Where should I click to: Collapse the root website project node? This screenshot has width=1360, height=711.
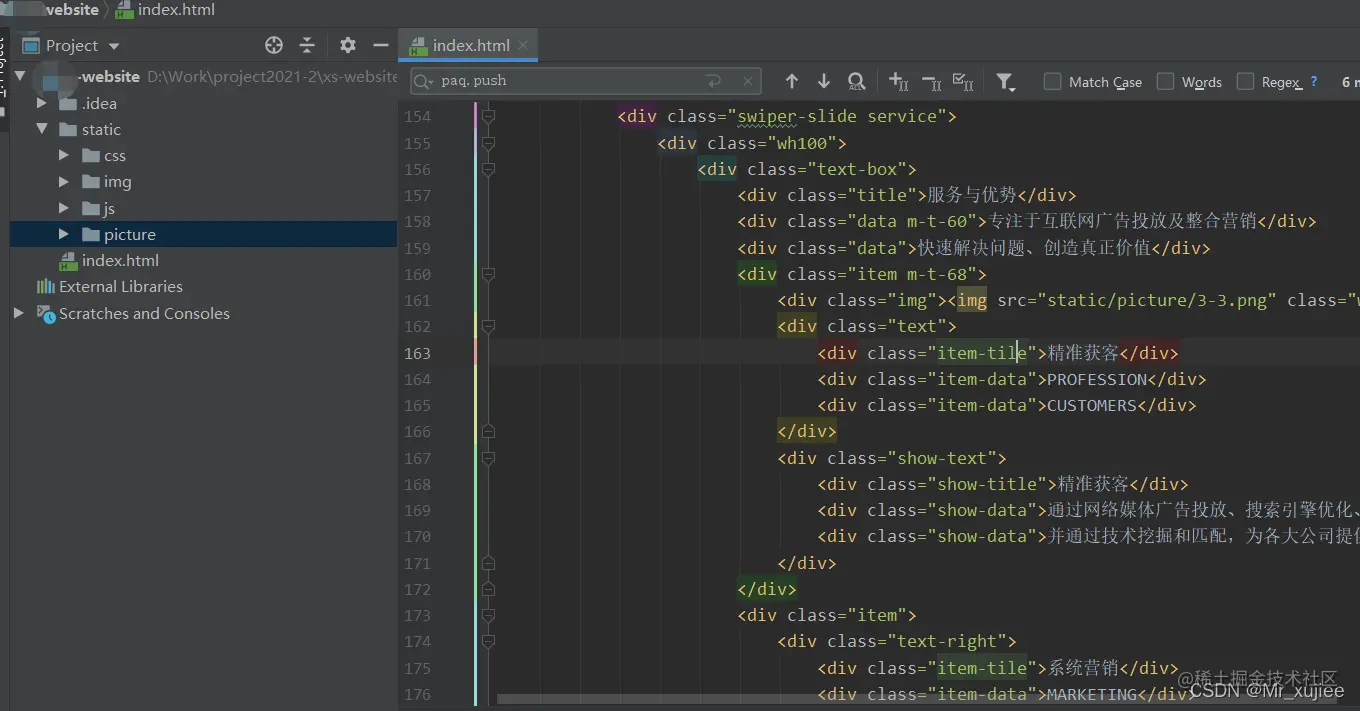click(x=19, y=76)
